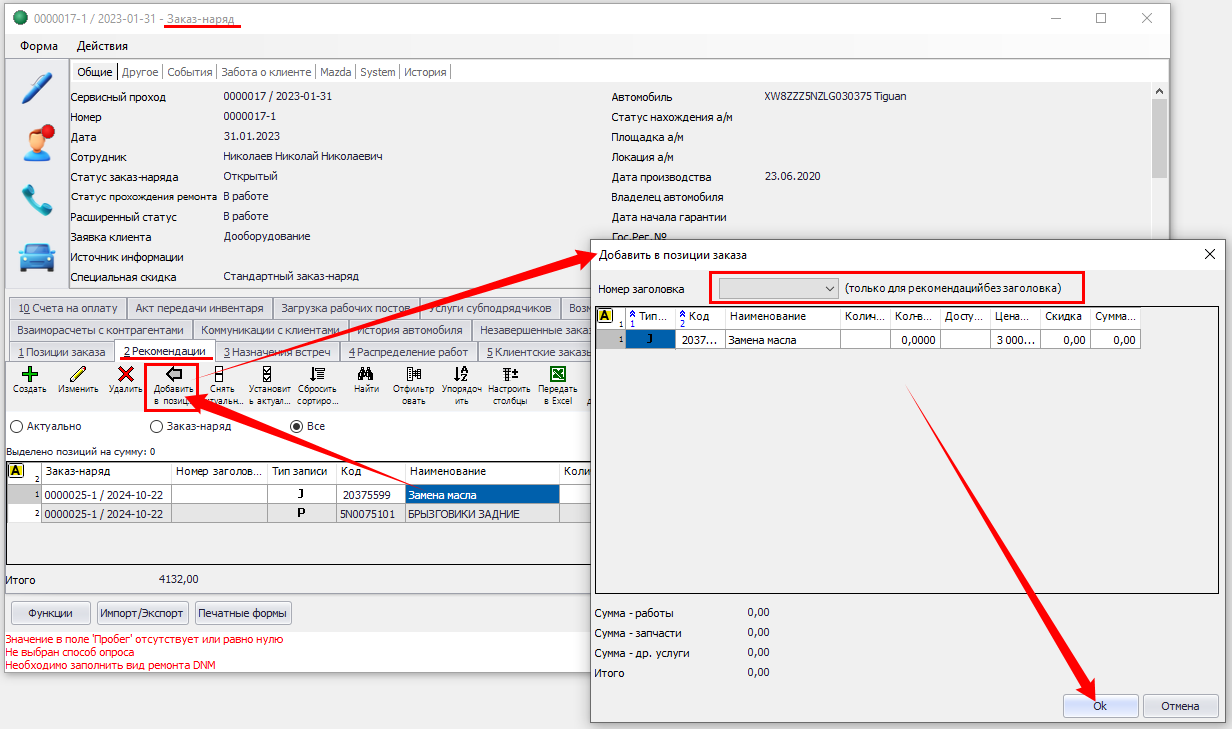Image resolution: width=1232 pixels, height=729 pixels.
Task: Open the Печатные формы button
Action: [x=243, y=613]
